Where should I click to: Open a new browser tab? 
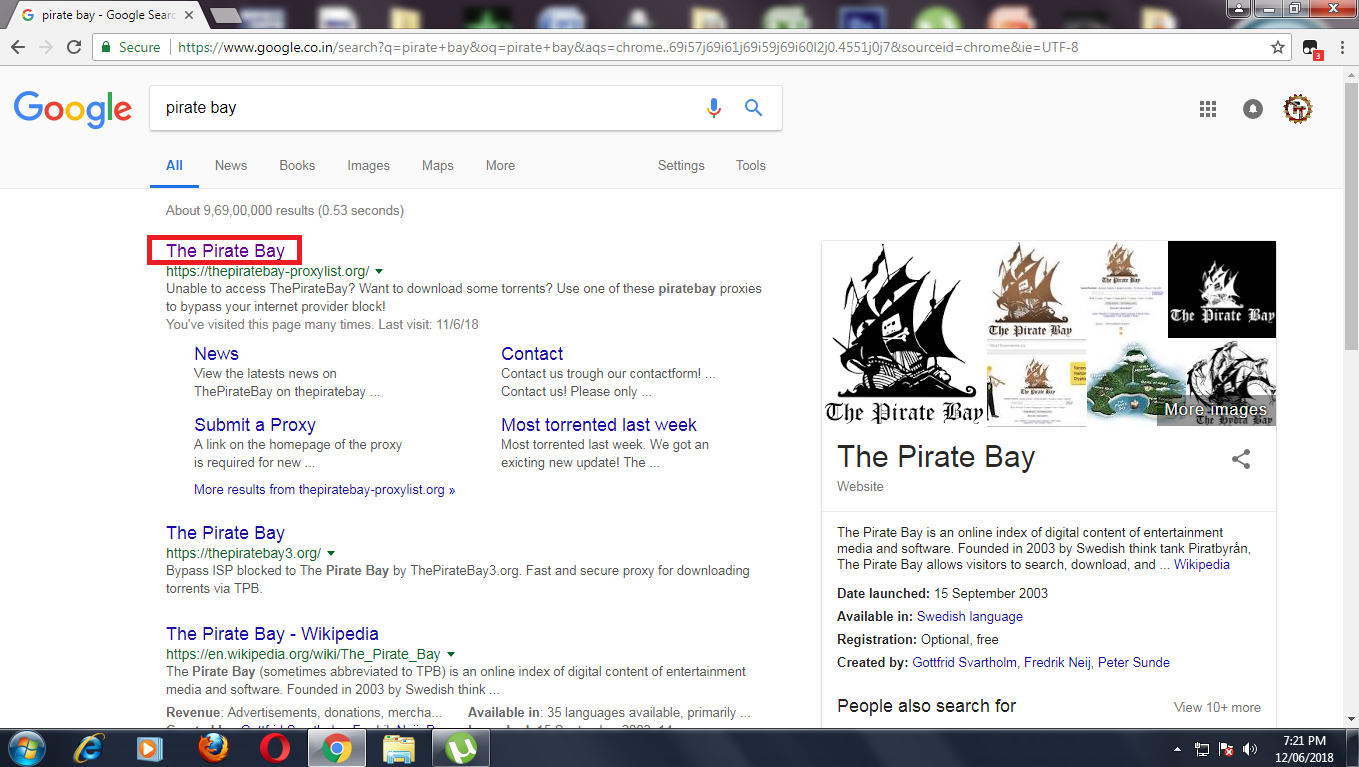tap(226, 17)
